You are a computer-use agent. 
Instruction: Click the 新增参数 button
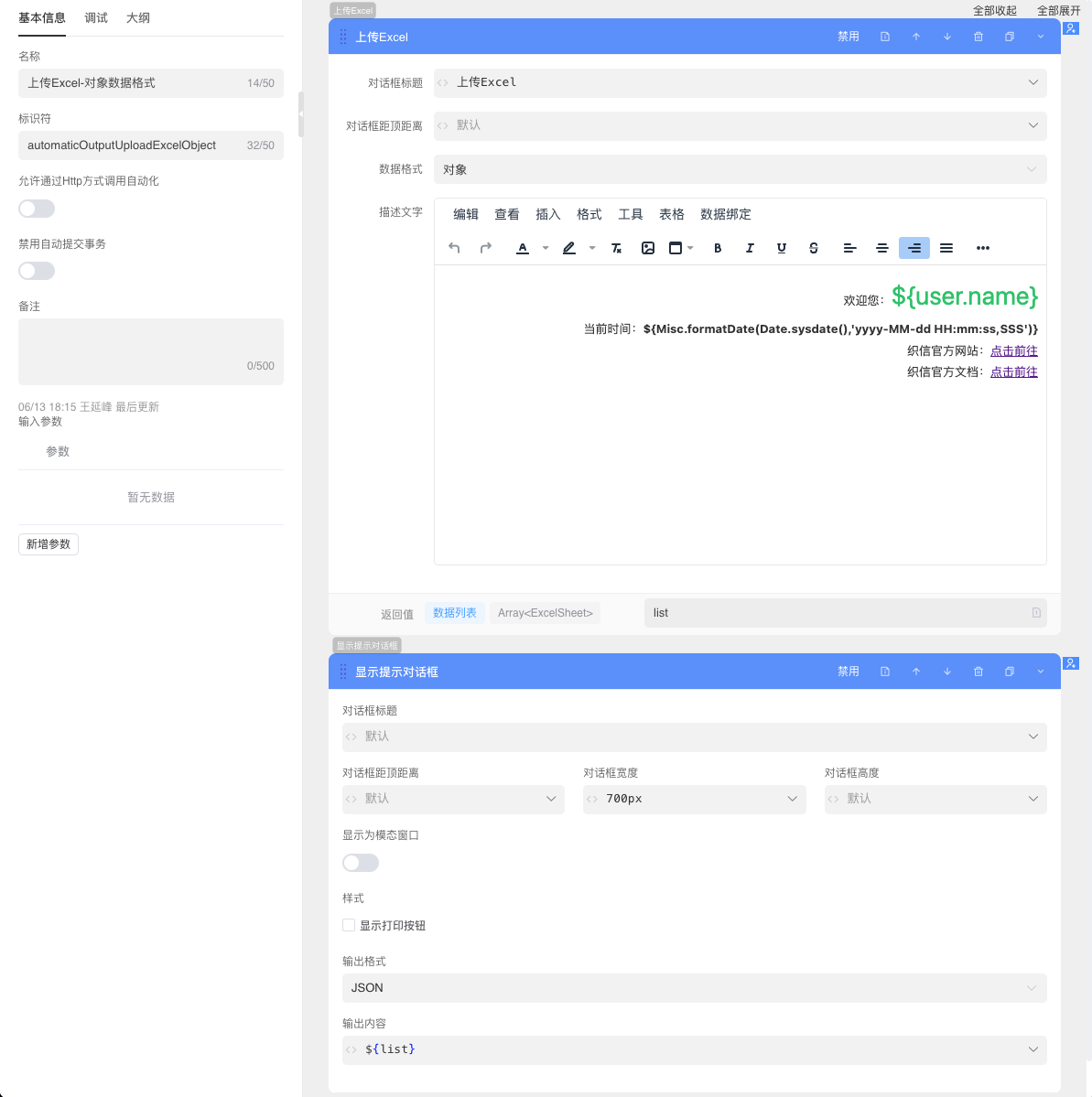tap(49, 544)
